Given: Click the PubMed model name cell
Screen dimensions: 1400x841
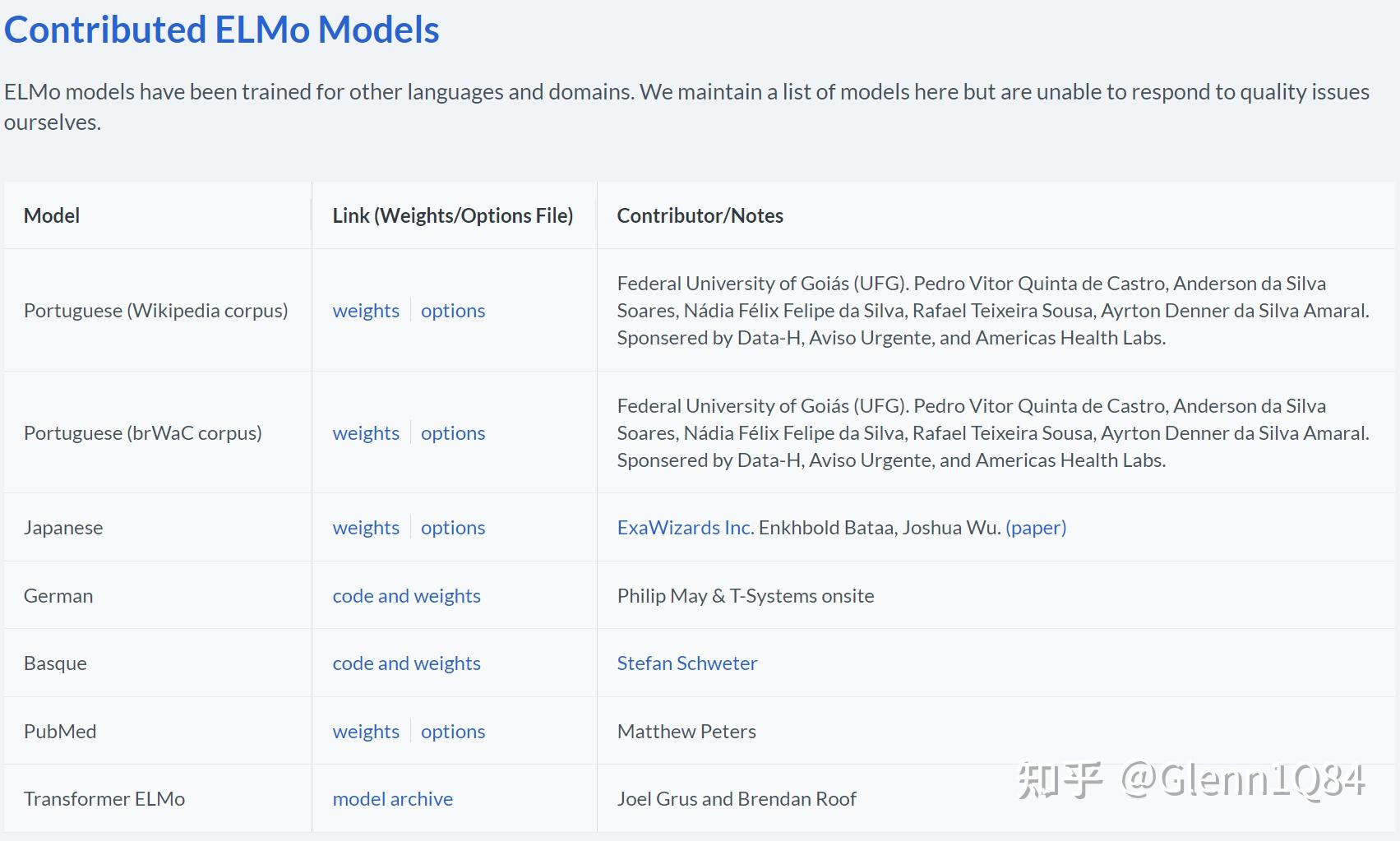Looking at the screenshot, I should click(60, 732).
